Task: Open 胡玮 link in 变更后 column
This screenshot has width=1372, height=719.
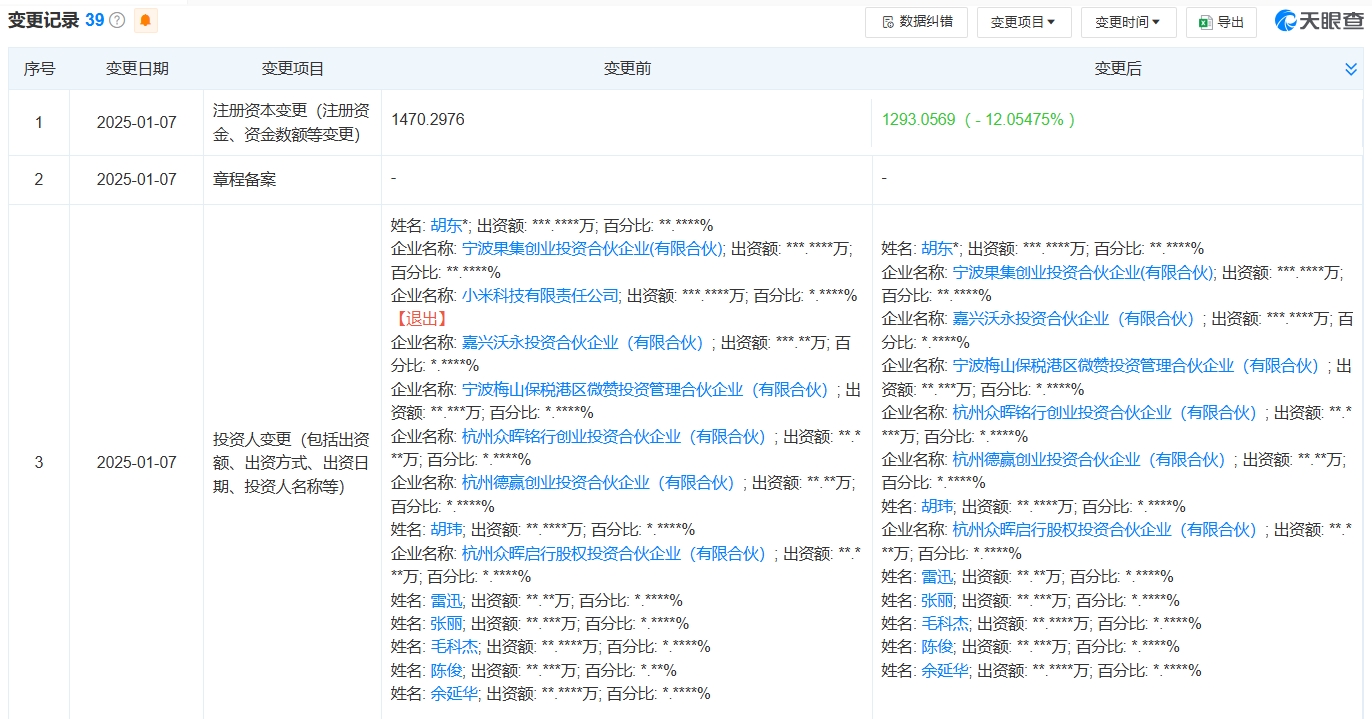Action: (936, 506)
